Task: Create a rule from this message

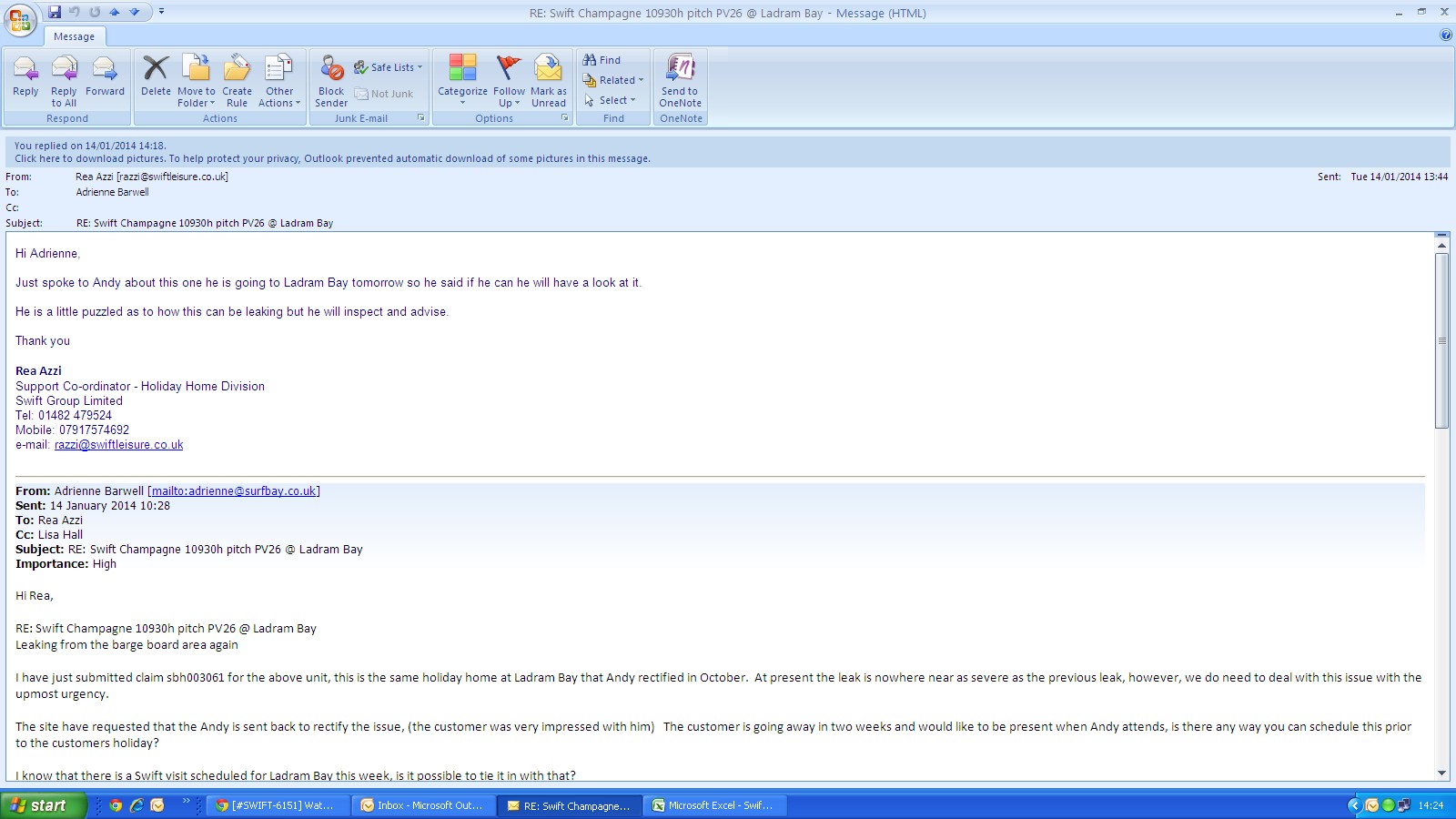Action: coord(237,81)
